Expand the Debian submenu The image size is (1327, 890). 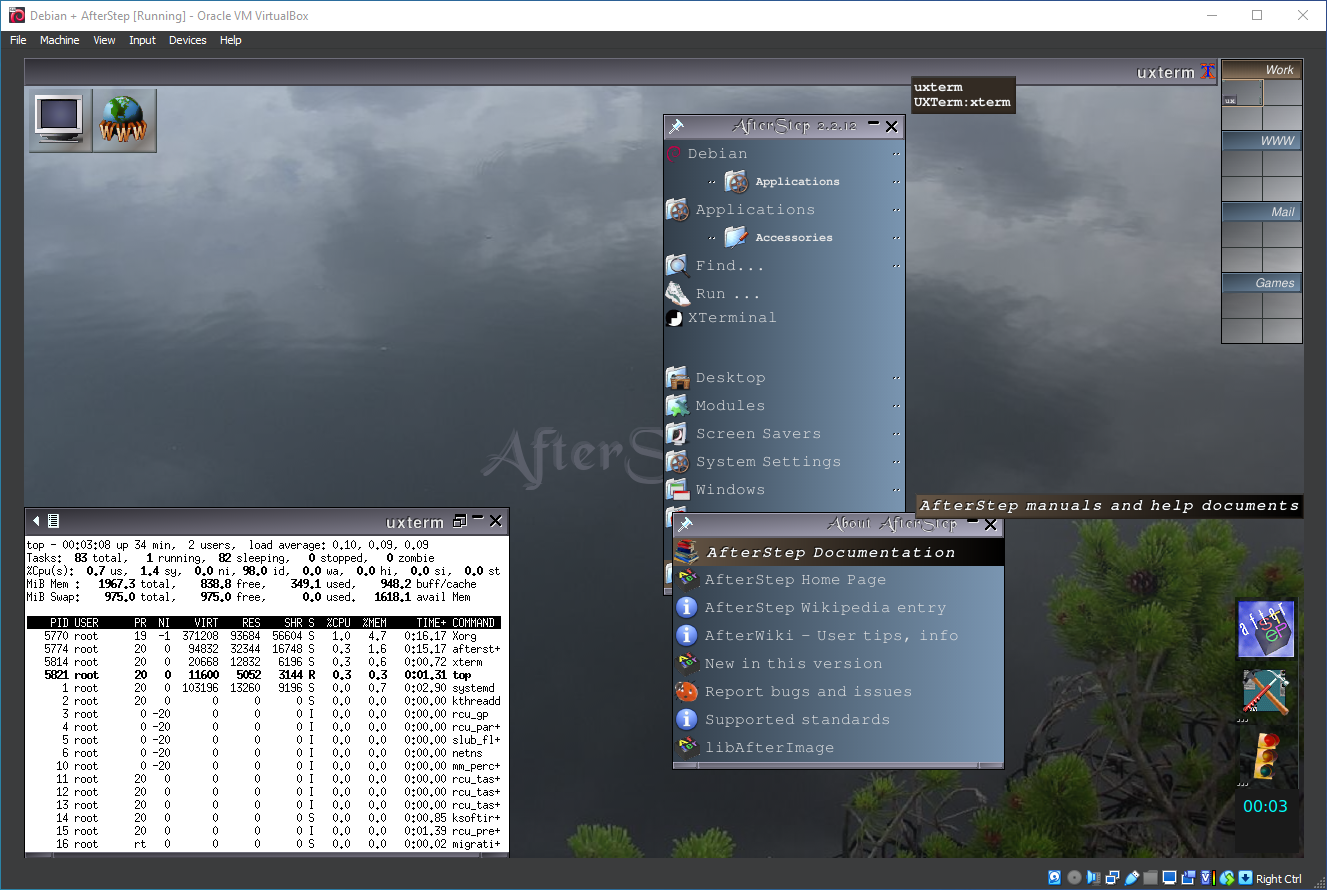[717, 154]
